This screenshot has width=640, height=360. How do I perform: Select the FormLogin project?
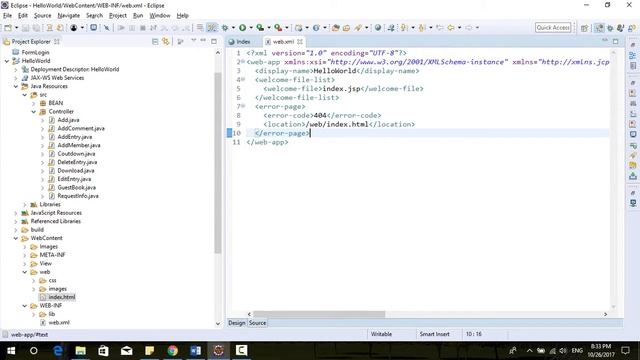[x=35, y=52]
